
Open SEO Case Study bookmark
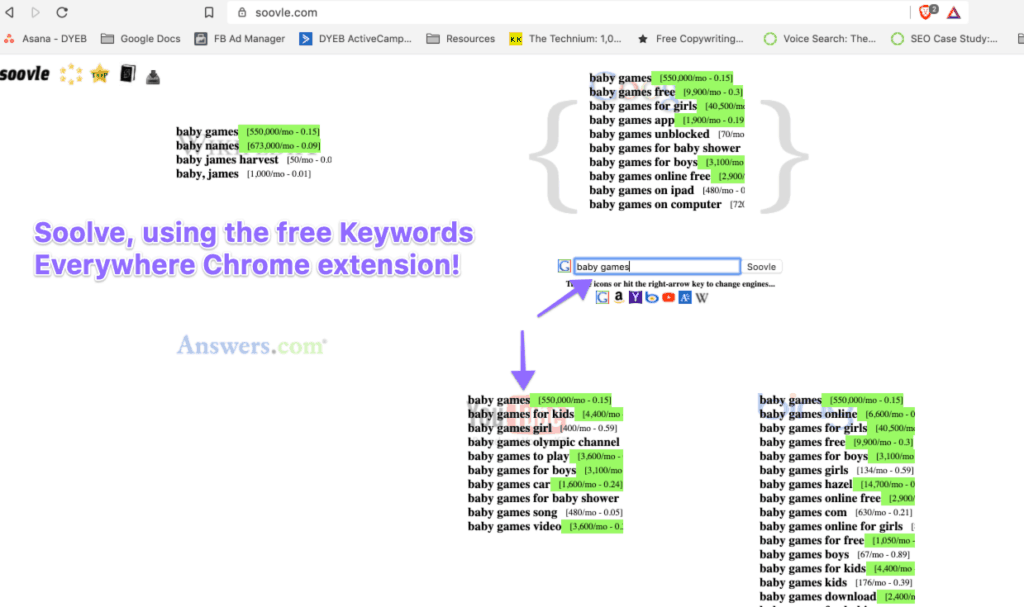click(x=945, y=39)
